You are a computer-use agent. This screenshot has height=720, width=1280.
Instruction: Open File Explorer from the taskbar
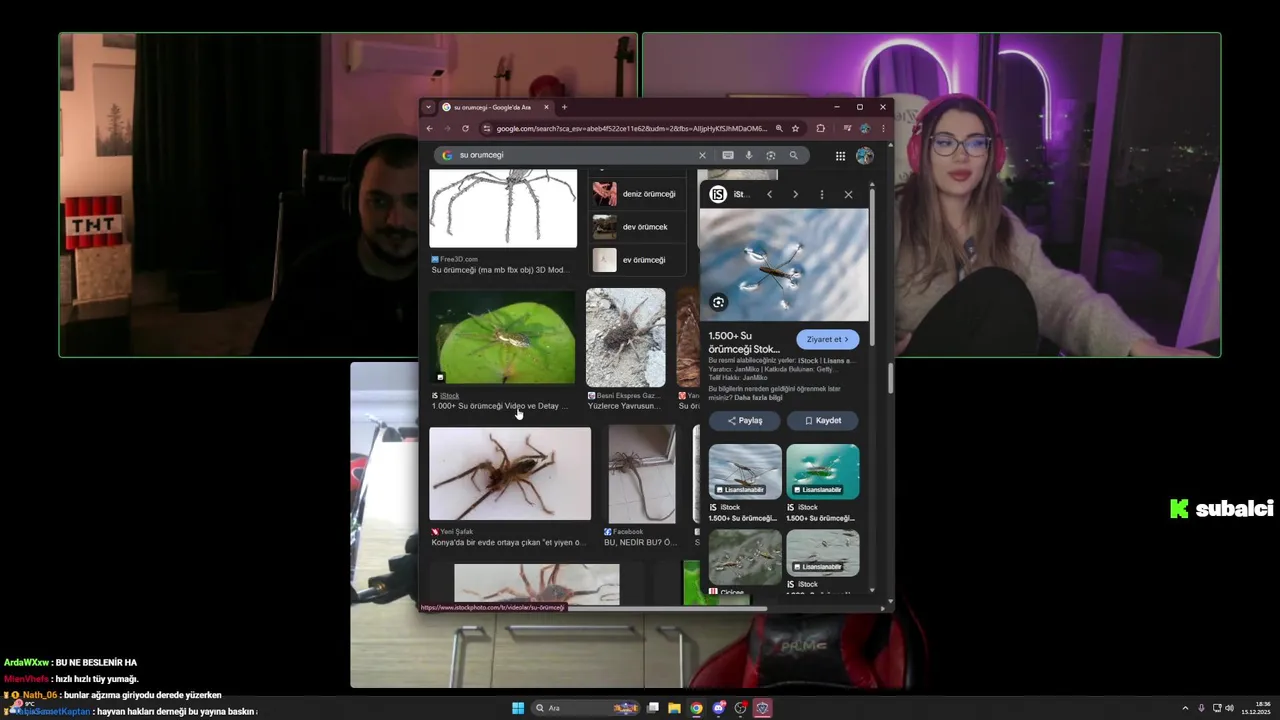point(674,708)
